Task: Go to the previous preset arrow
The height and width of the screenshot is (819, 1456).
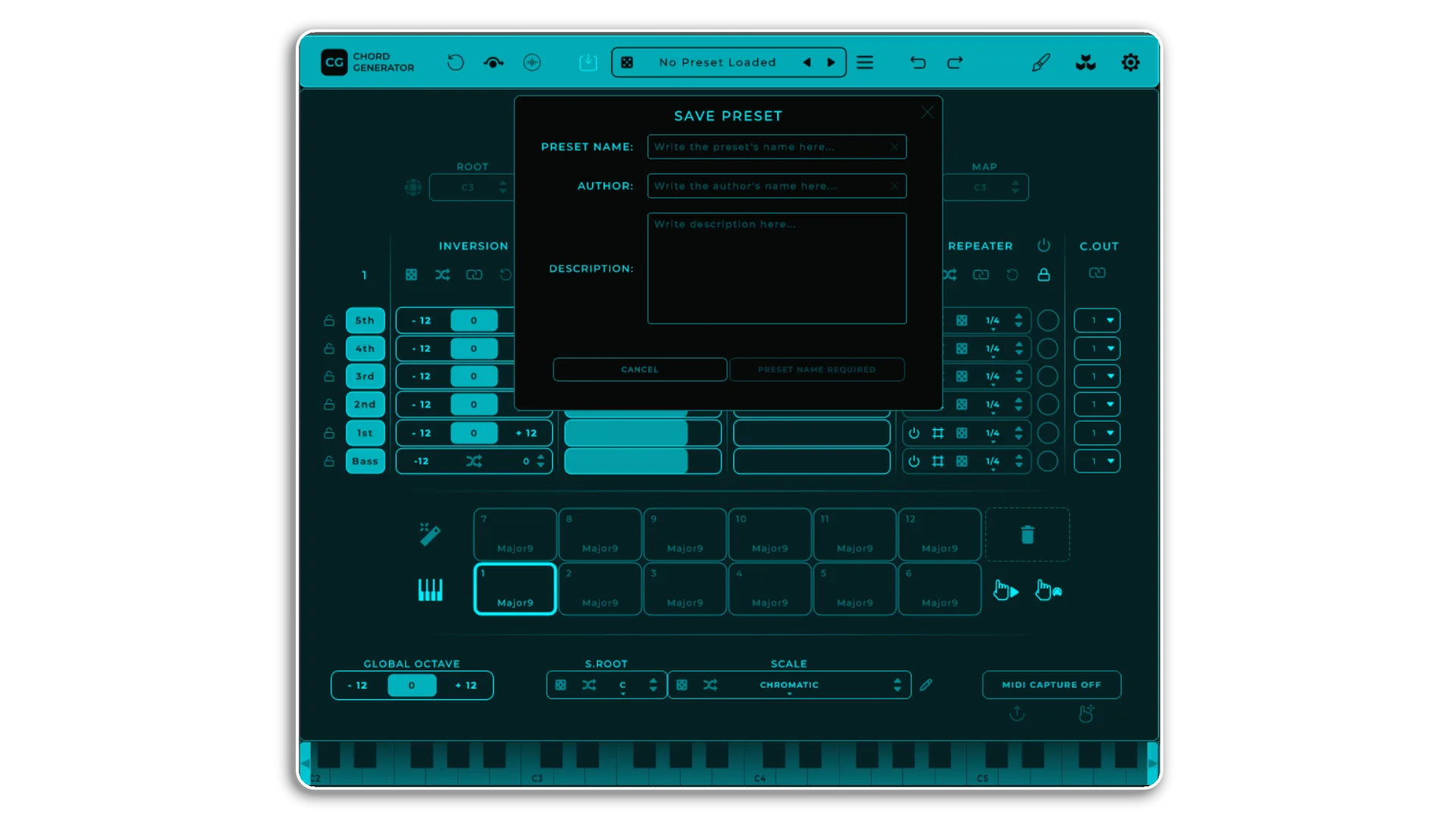Action: tap(807, 62)
